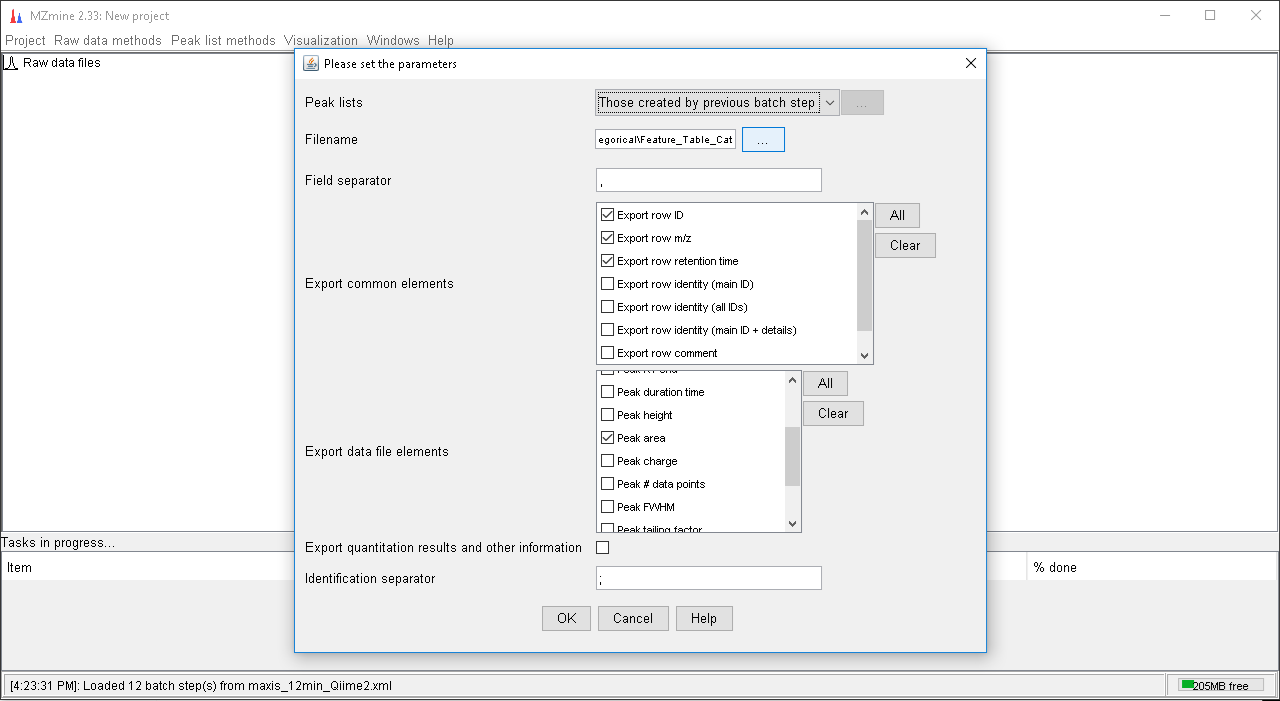Click the Java icon in the parameters dialog title
The image size is (1280, 701).
311,63
